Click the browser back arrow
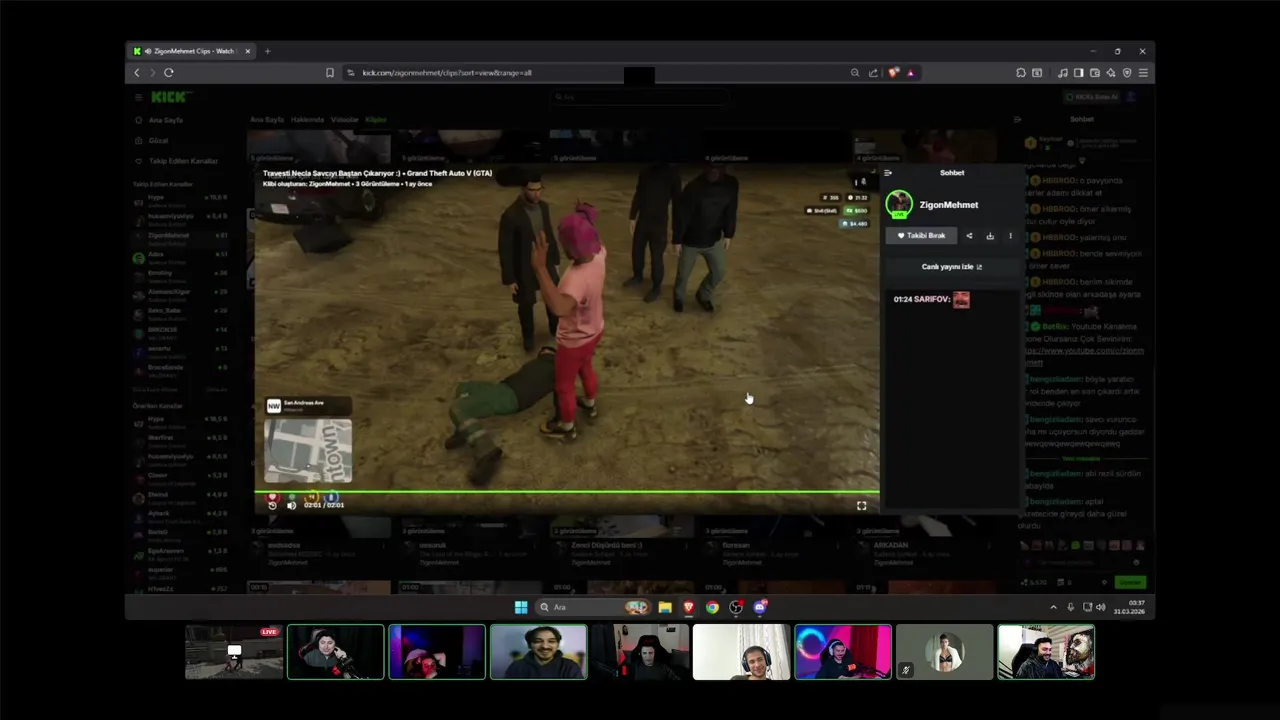This screenshot has height=720, width=1280. 137,73
